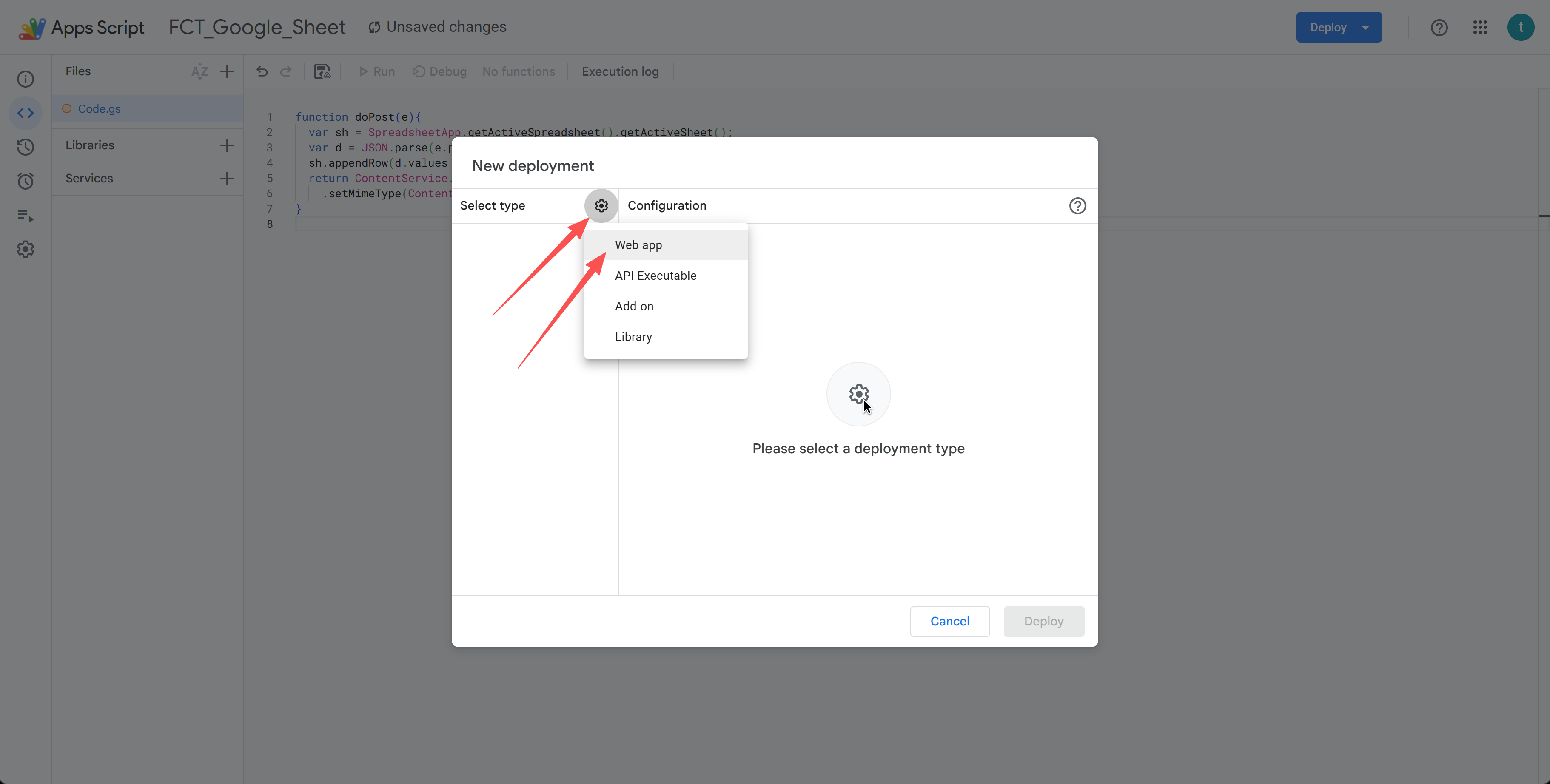Click line number 8 in the editor
1550x784 pixels.
point(270,224)
